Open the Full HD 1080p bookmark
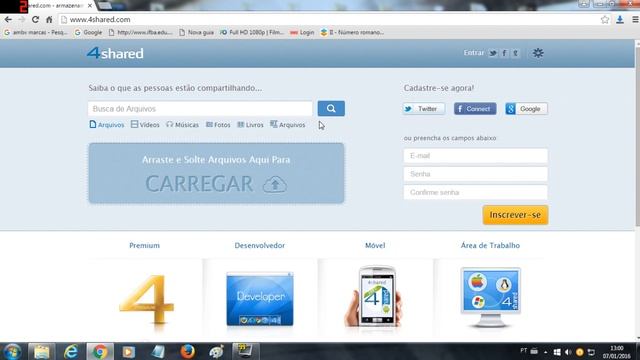 click(x=252, y=32)
